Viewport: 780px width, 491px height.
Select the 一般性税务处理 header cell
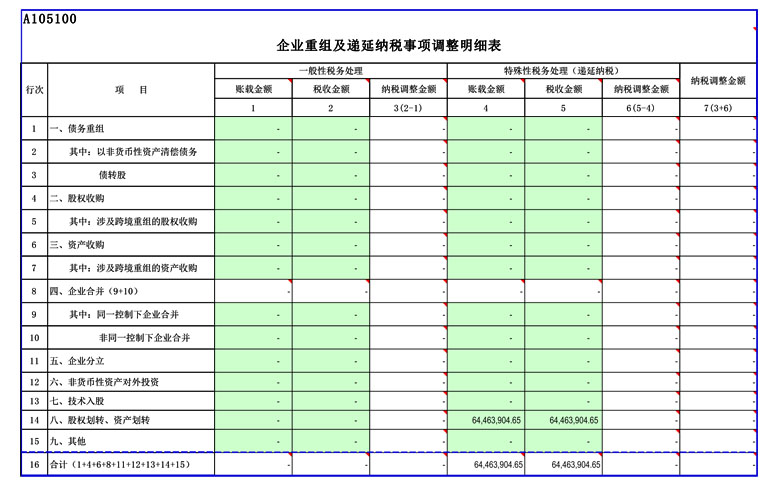click(x=330, y=71)
